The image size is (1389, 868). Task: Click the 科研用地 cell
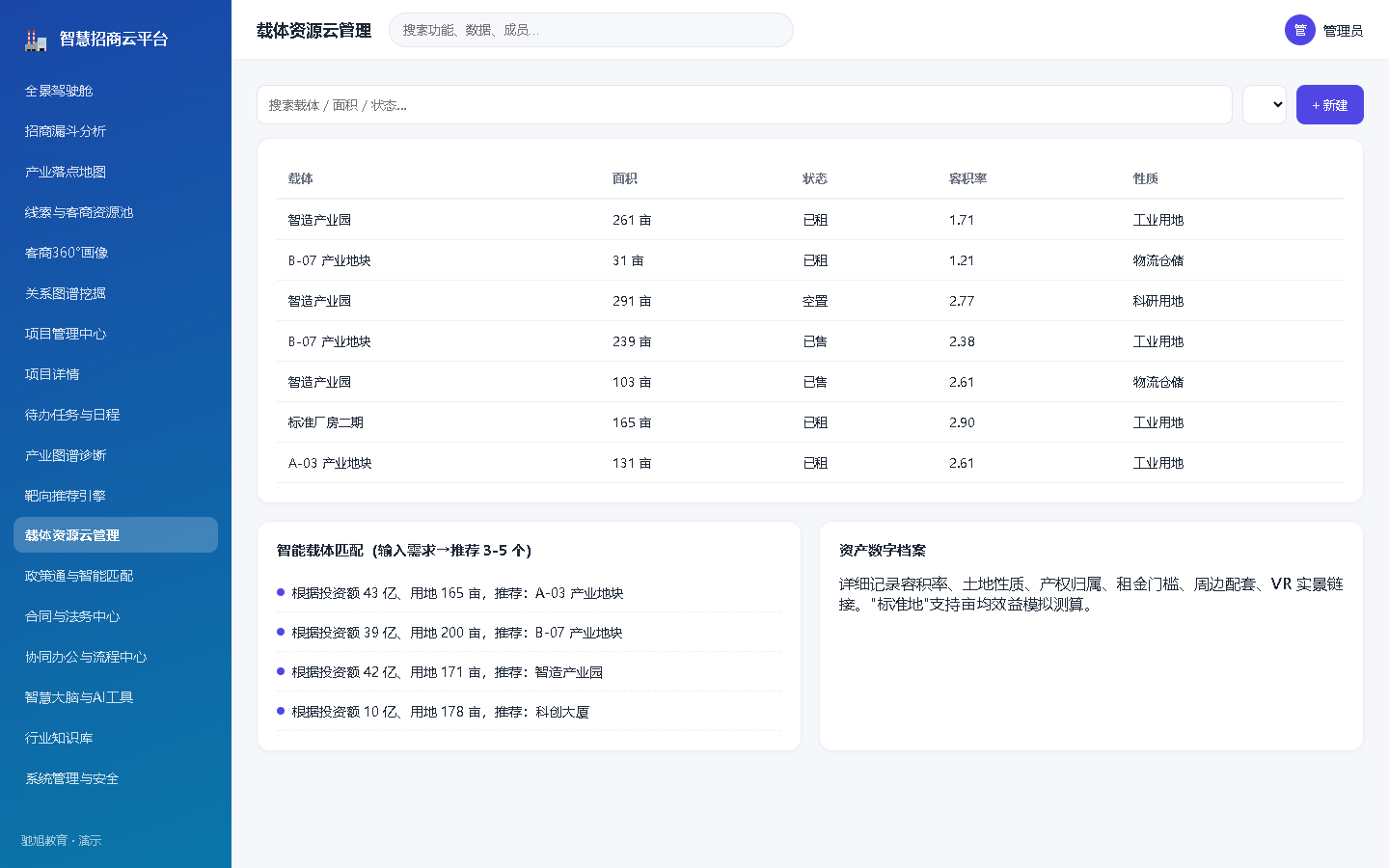[x=1157, y=301]
